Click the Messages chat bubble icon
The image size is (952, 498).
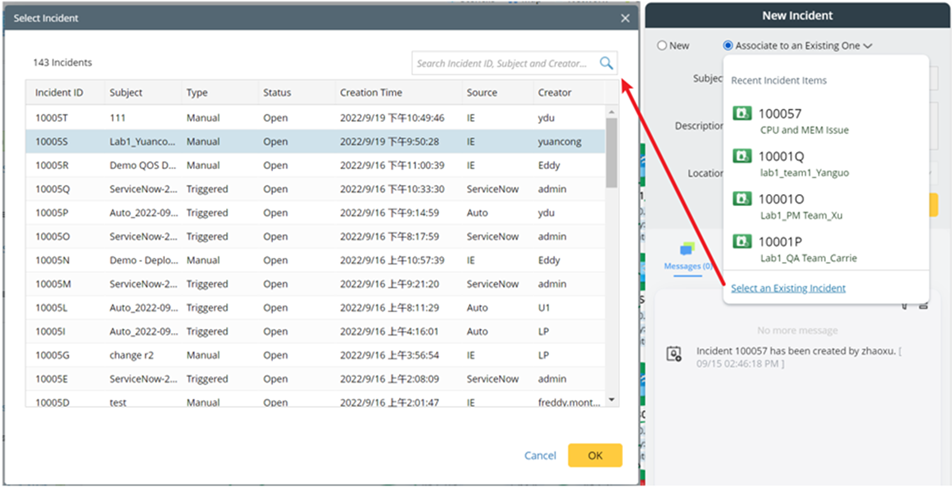pos(687,249)
